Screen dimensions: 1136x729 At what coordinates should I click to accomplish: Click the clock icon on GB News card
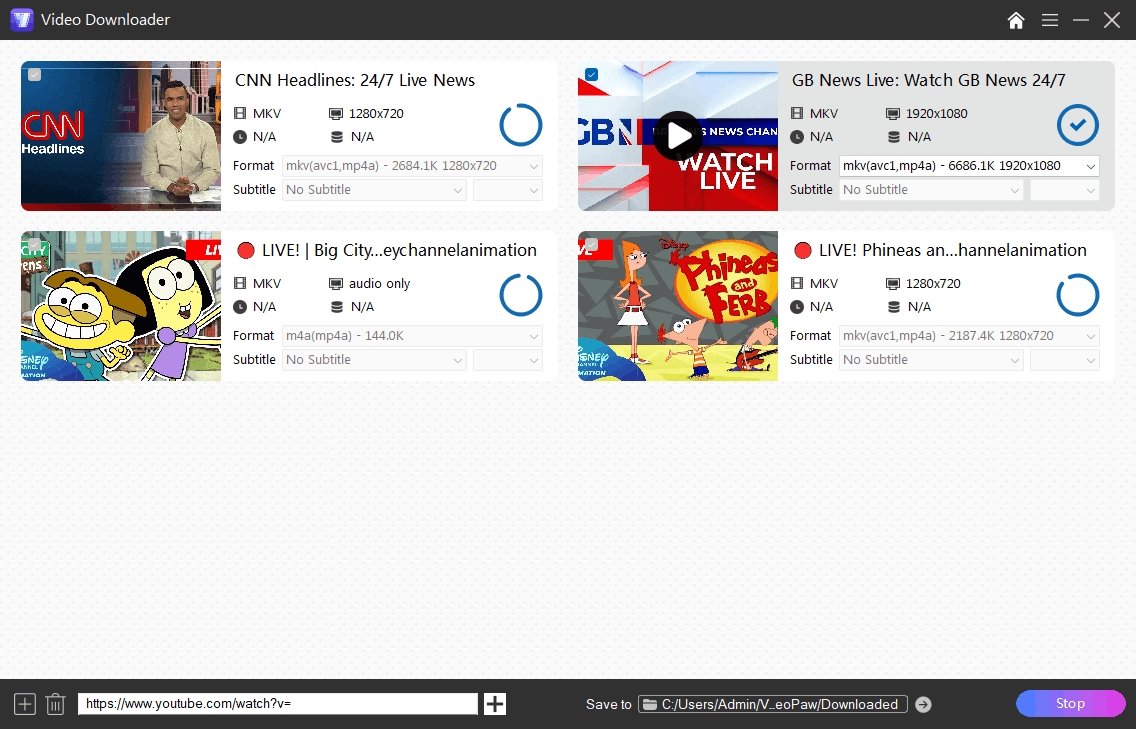[797, 137]
